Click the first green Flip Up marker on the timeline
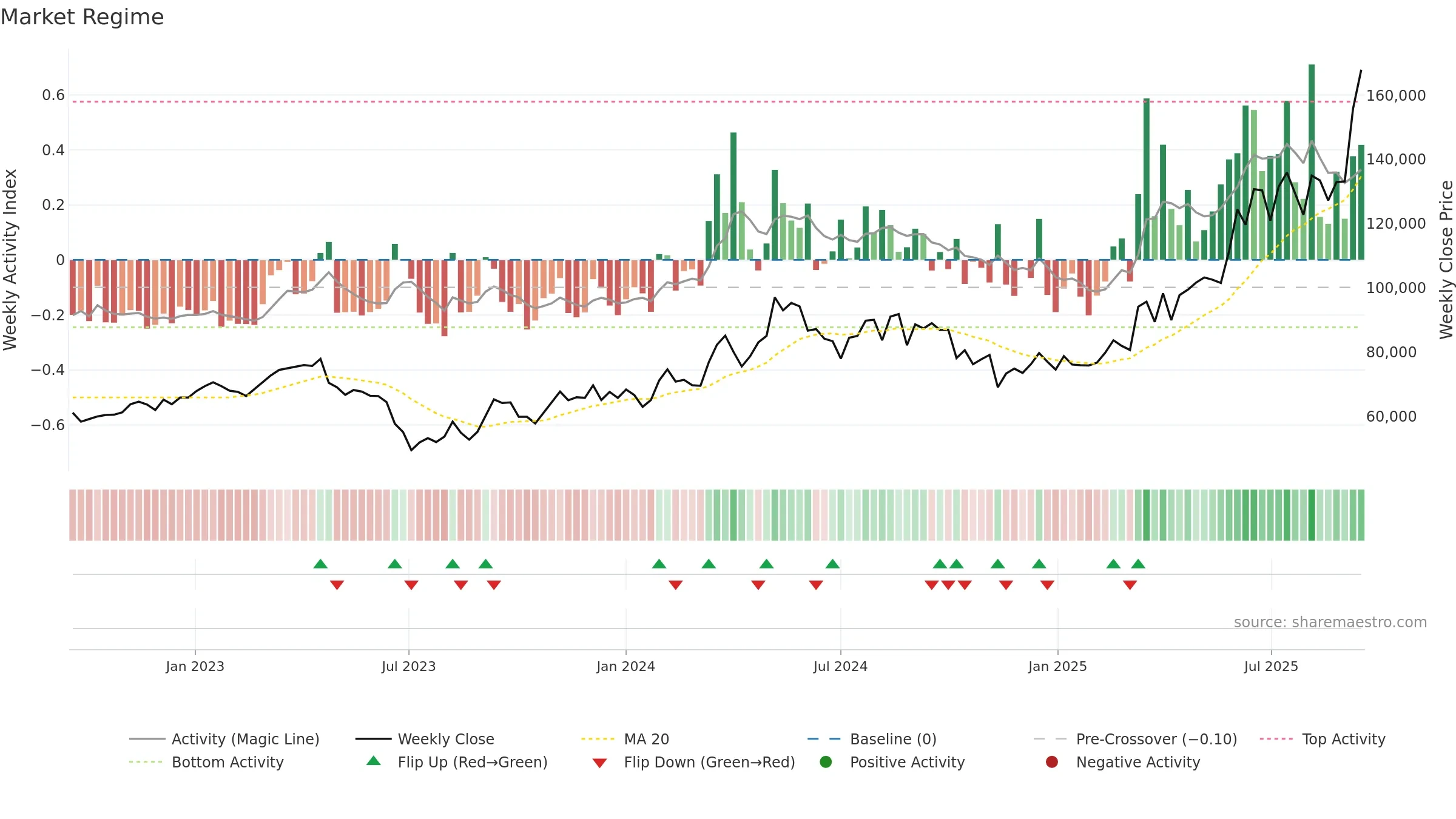 point(320,564)
